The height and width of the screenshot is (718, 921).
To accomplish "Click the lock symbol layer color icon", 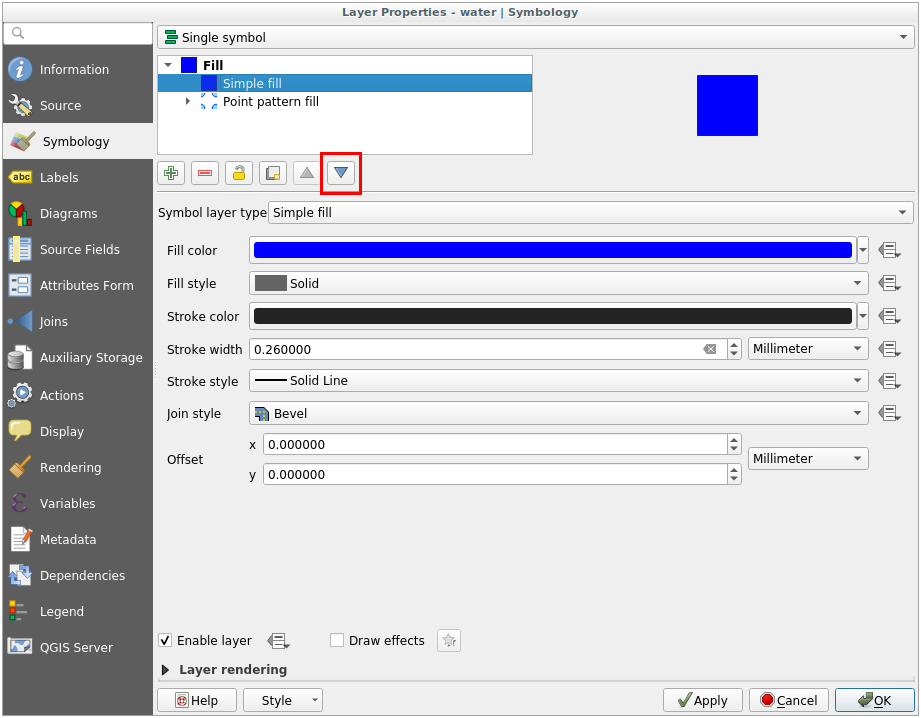I will [239, 173].
